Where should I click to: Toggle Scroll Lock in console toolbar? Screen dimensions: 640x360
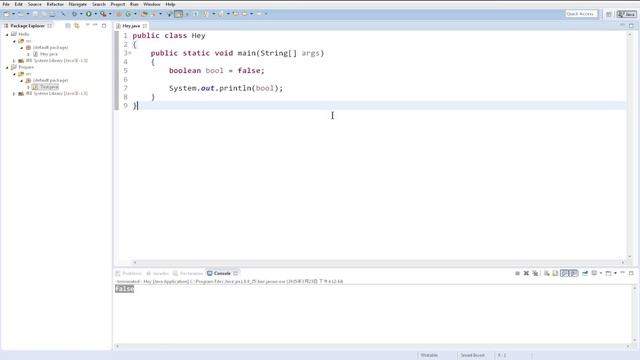[x=555, y=273]
